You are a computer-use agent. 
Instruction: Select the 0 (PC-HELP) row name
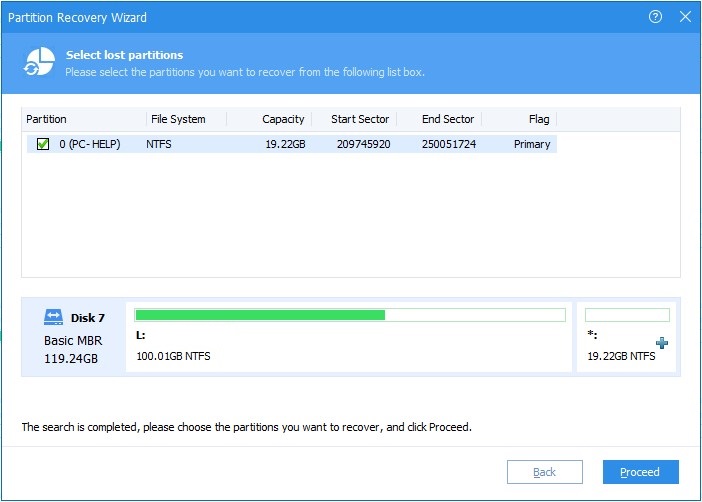pyautogui.click(x=90, y=144)
